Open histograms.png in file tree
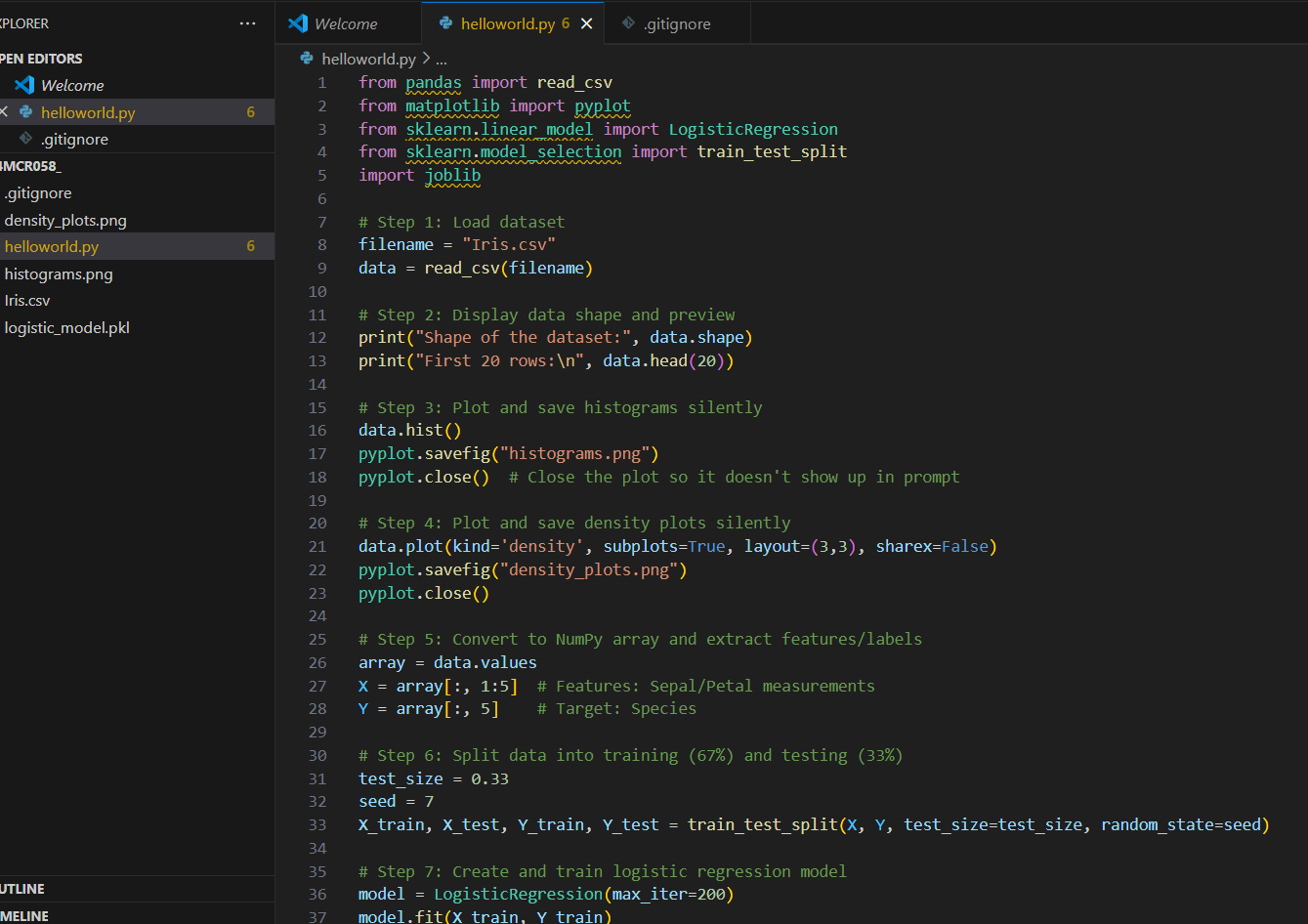The image size is (1308, 924). [x=137, y=273]
